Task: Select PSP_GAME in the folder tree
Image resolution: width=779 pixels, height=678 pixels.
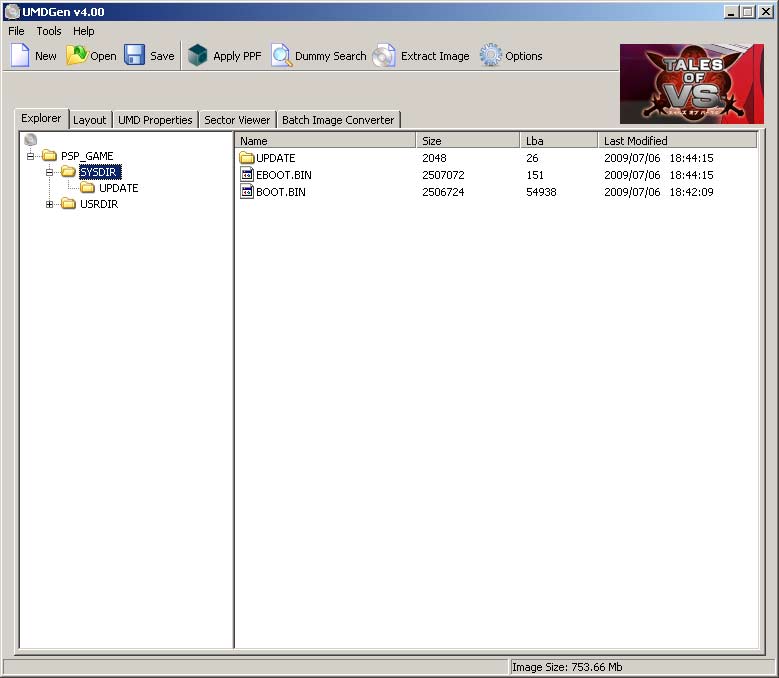Action: coord(87,156)
